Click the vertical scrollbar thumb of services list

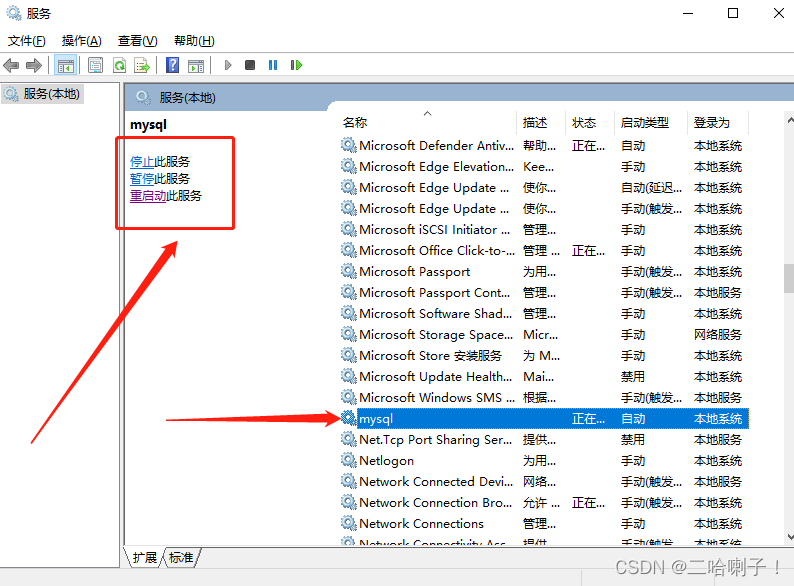click(x=789, y=278)
